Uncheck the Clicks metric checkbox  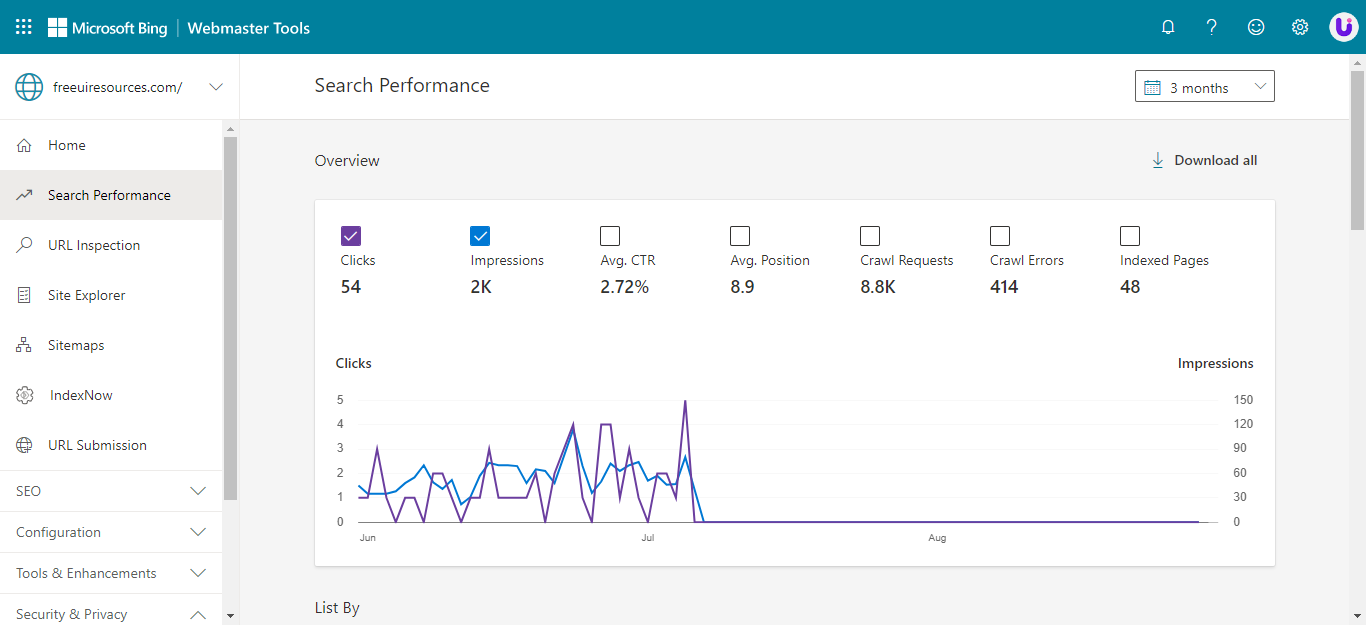pos(350,235)
